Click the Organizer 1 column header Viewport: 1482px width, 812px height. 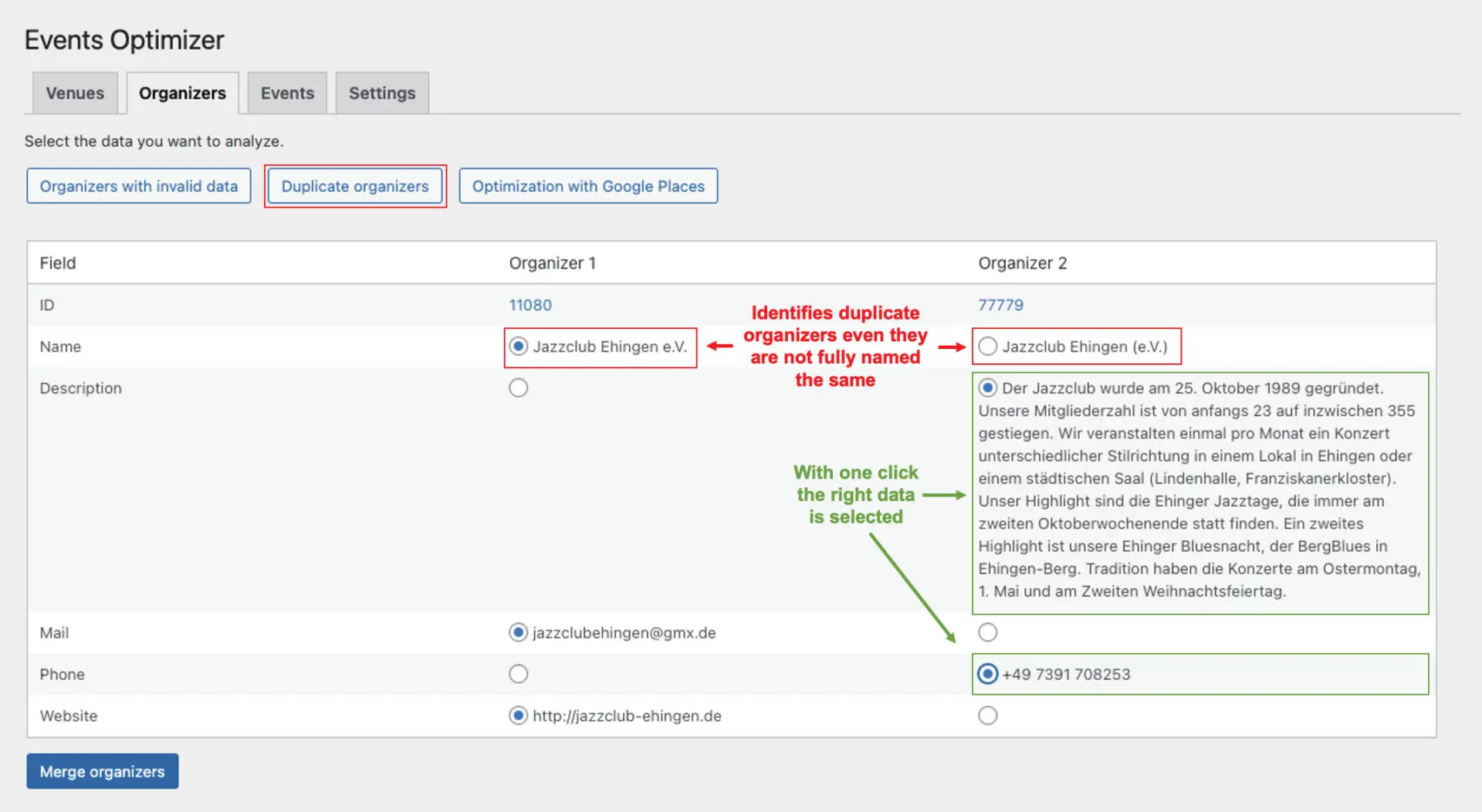tap(553, 263)
